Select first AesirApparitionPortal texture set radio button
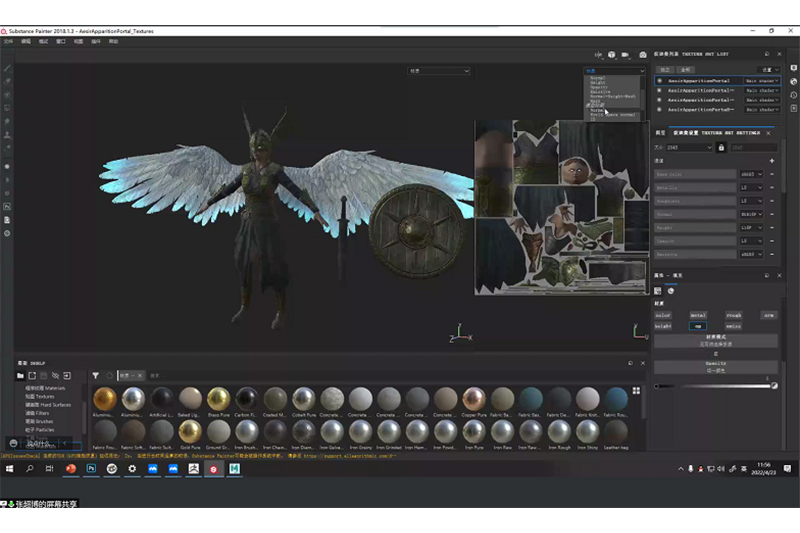Screen dimensions: 800x533 click(x=660, y=80)
